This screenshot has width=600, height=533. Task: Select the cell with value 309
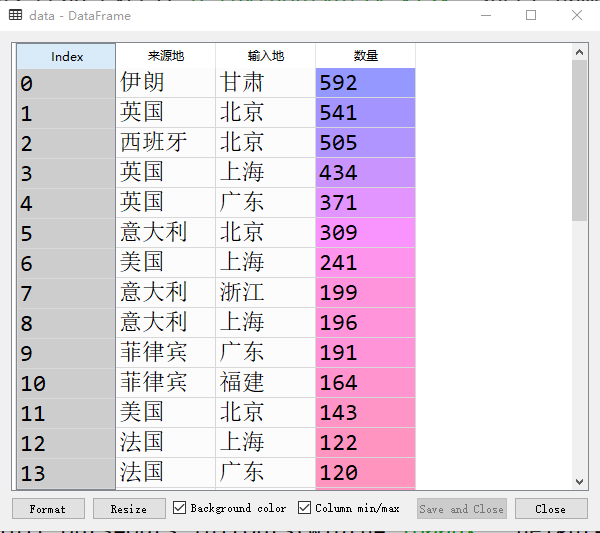[365, 233]
